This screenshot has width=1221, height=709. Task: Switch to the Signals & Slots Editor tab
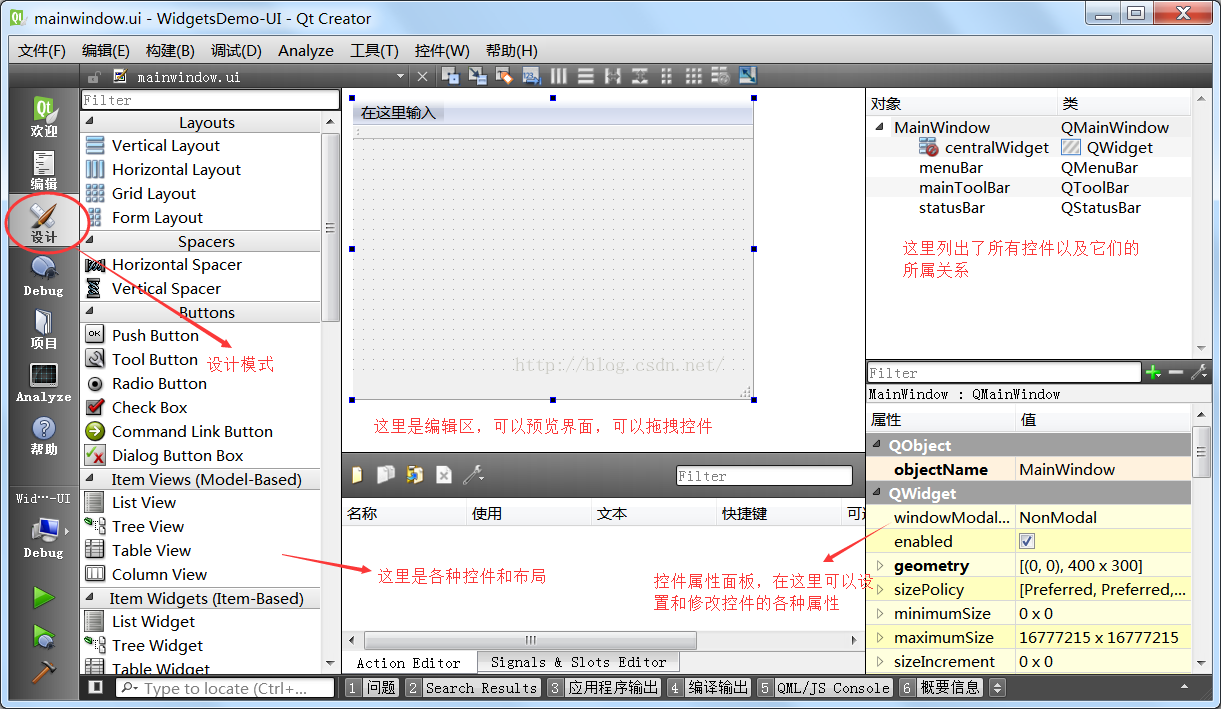pos(578,662)
